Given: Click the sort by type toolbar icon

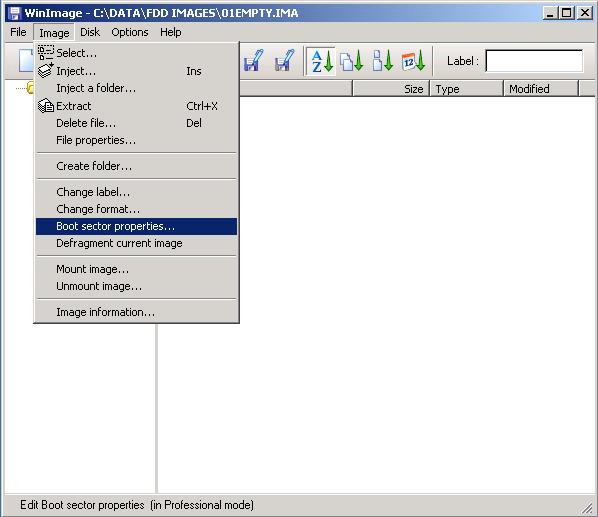Looking at the screenshot, I should (351, 61).
